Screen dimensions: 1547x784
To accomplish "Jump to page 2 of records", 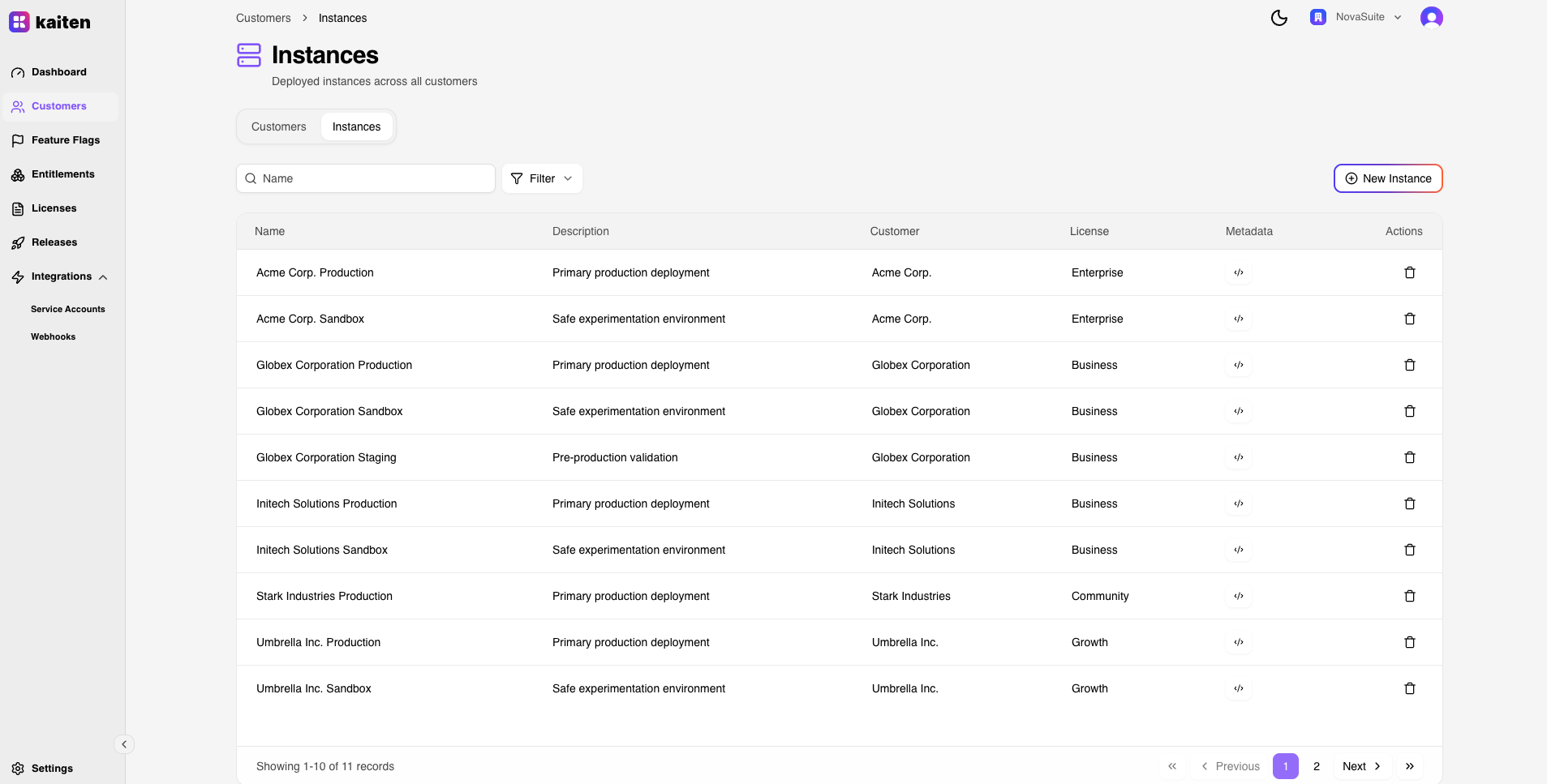I will point(1316,766).
